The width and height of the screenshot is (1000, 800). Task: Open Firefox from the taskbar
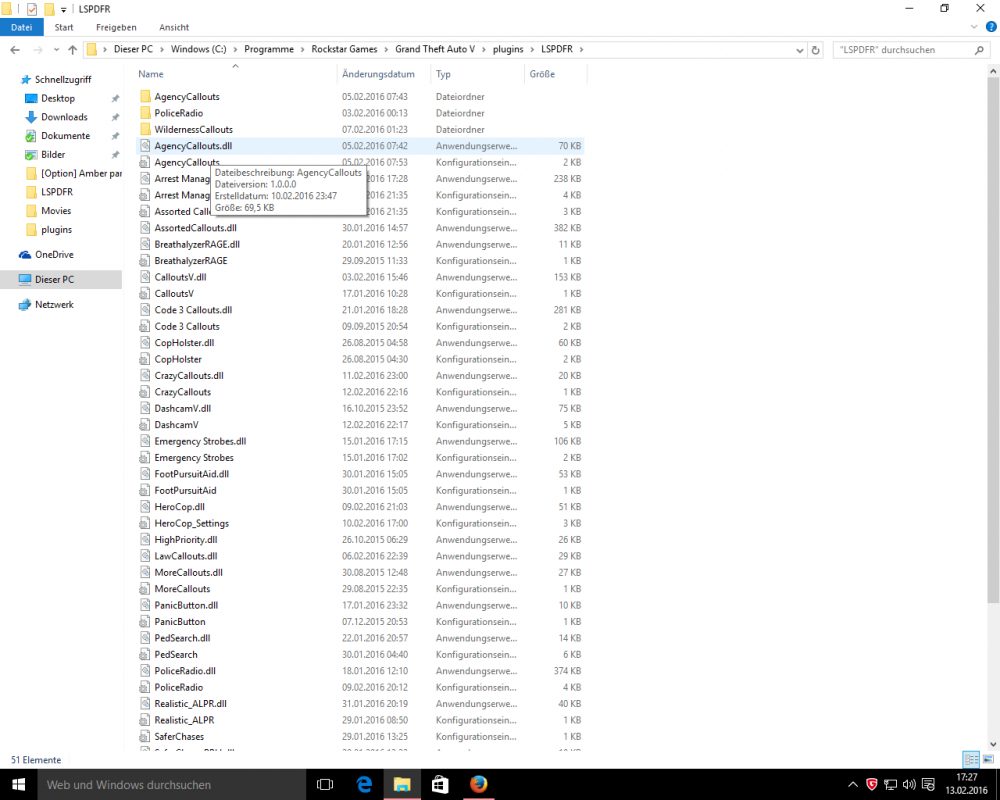click(x=478, y=785)
